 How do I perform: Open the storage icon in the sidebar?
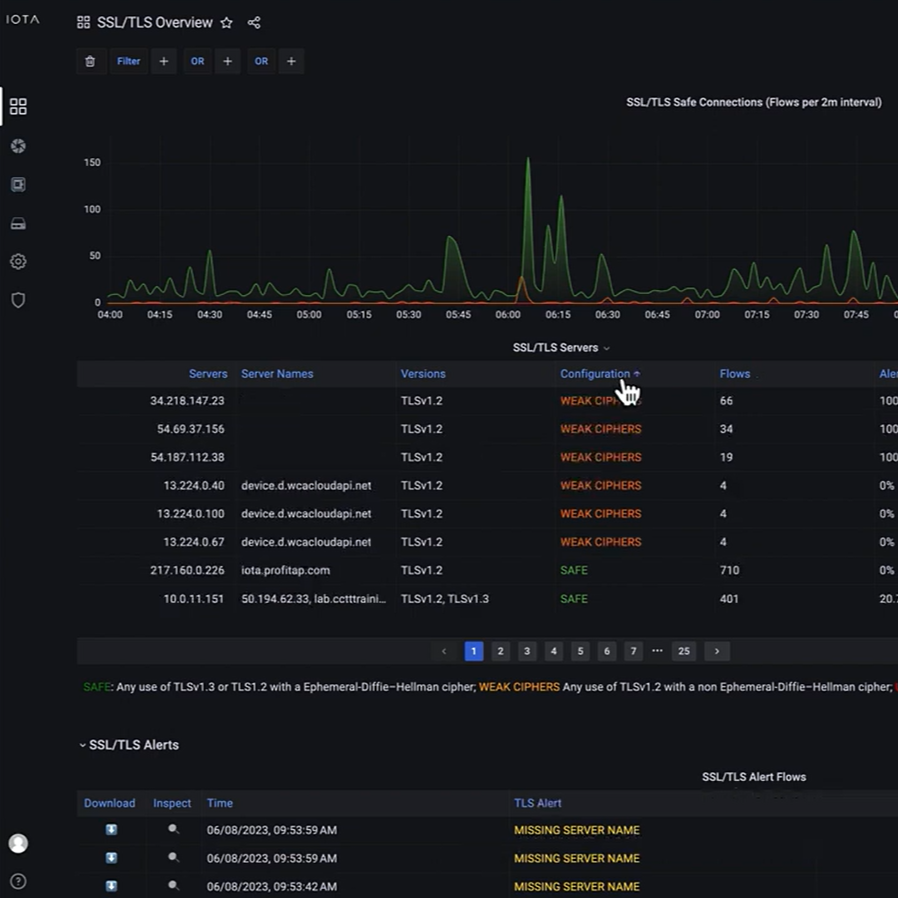pyautogui.click(x=17, y=223)
